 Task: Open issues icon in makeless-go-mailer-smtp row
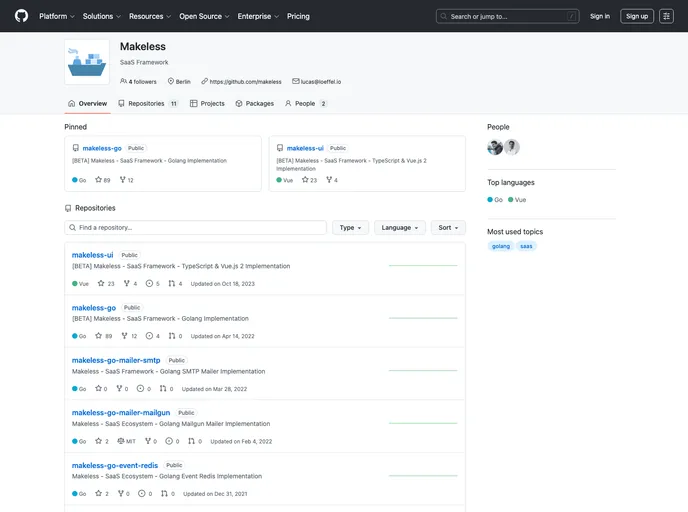coord(140,388)
